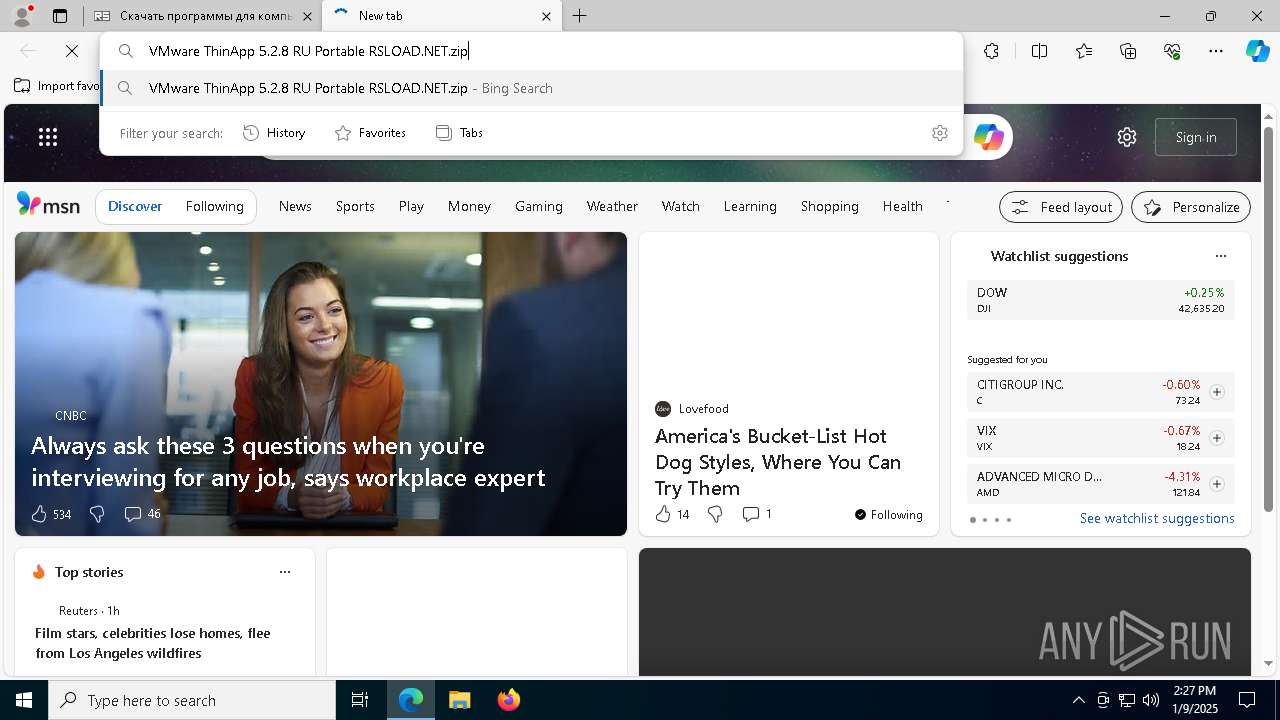Open the Gaming category
The image size is (1280, 720).
[539, 206]
